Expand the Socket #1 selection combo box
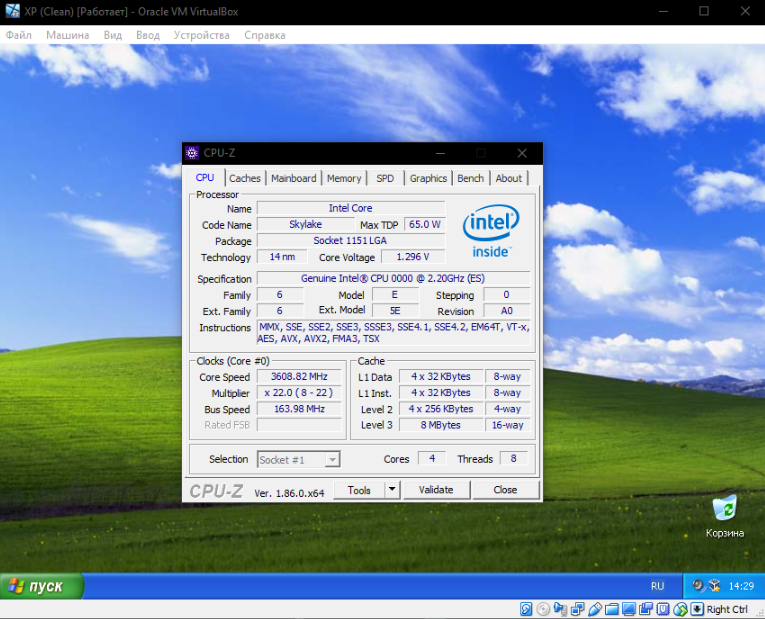Viewport: 765px width, 619px height. click(299, 459)
